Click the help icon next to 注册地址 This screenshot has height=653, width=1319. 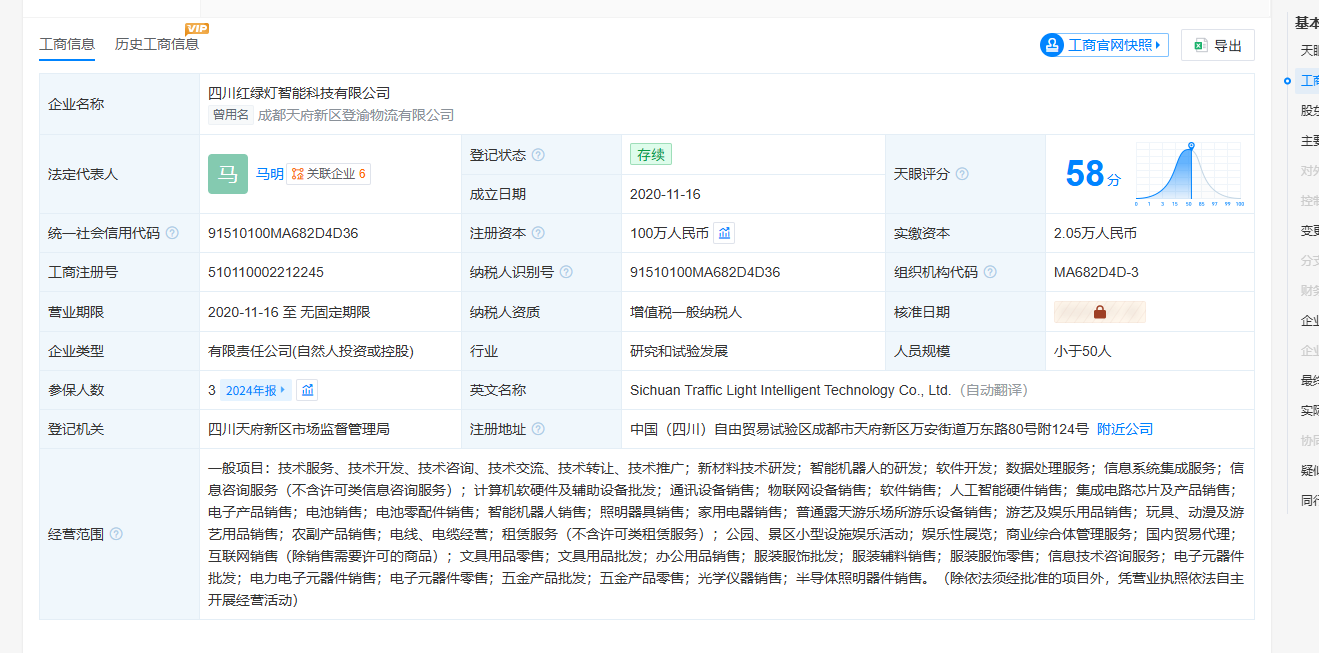pos(538,429)
